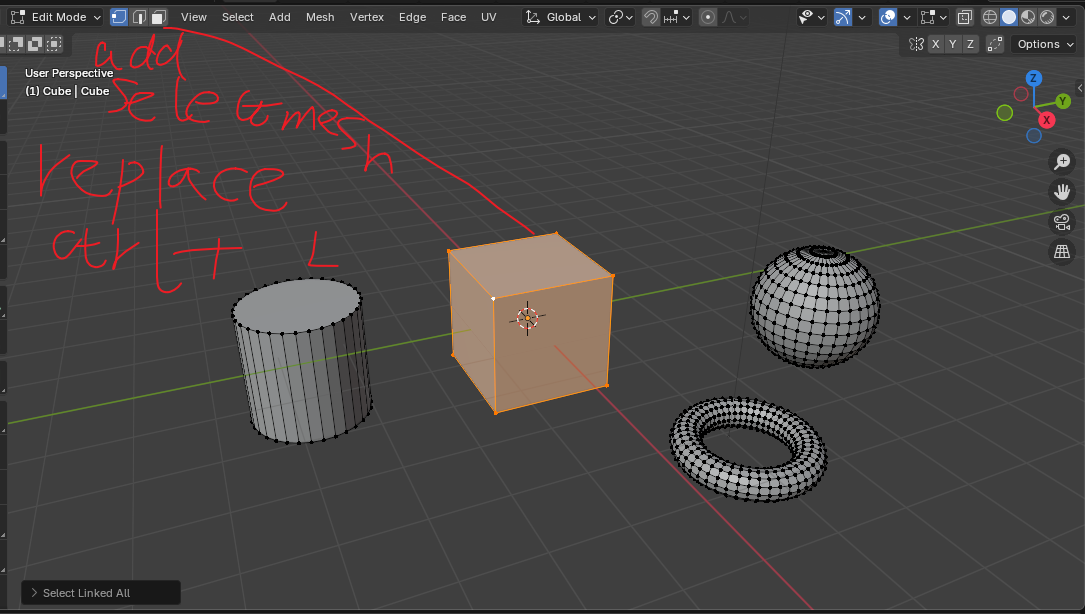Open the Add menu
Viewport: 1085px width, 614px height.
click(280, 17)
